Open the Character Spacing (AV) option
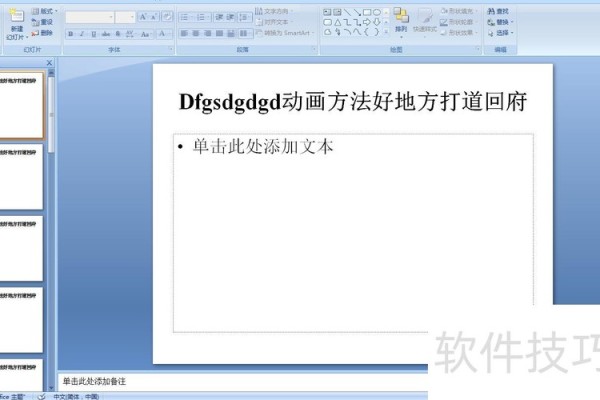This screenshot has width=600, height=400. click(130, 34)
